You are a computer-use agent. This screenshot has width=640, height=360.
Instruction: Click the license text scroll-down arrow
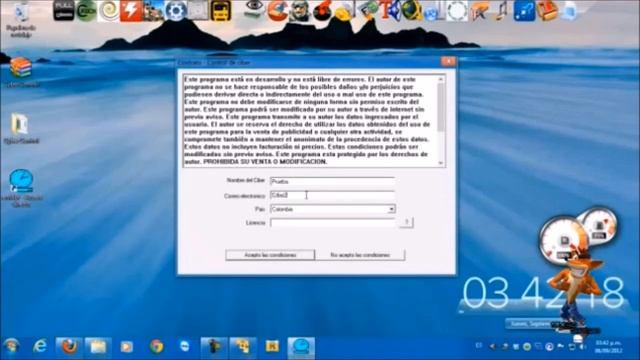tap(441, 162)
